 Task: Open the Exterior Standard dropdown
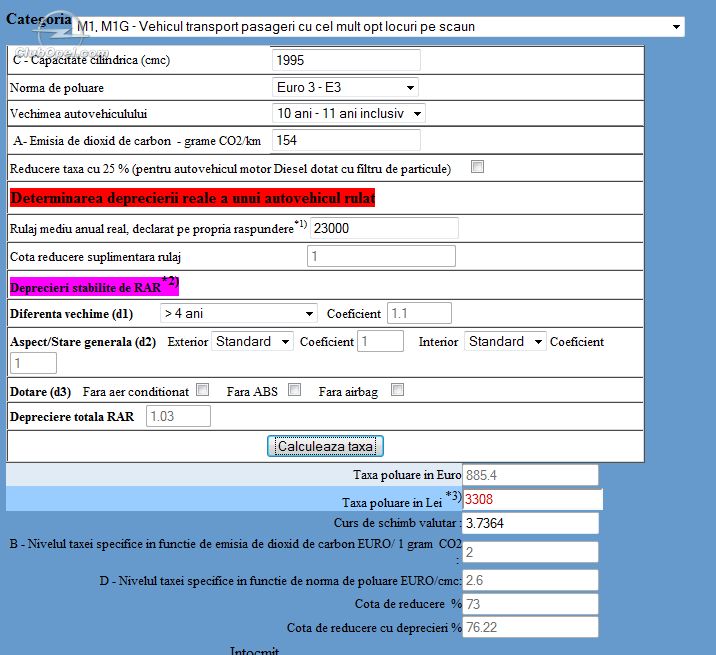(x=253, y=341)
